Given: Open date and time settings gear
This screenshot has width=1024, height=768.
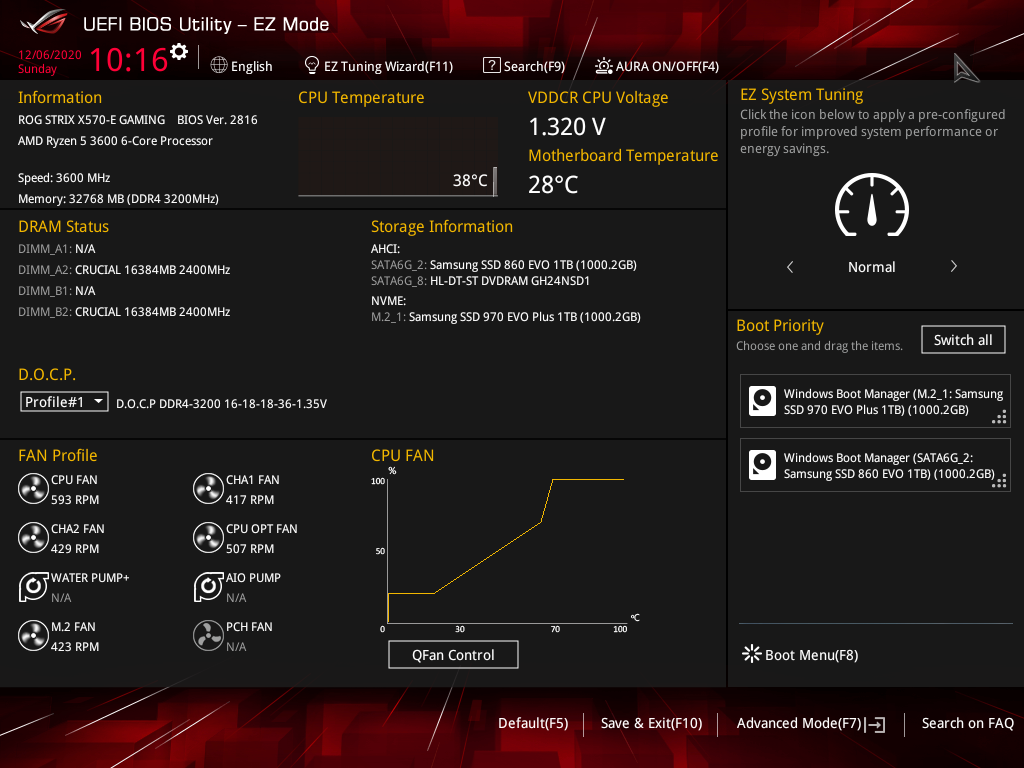Looking at the screenshot, I should click(x=179, y=52).
